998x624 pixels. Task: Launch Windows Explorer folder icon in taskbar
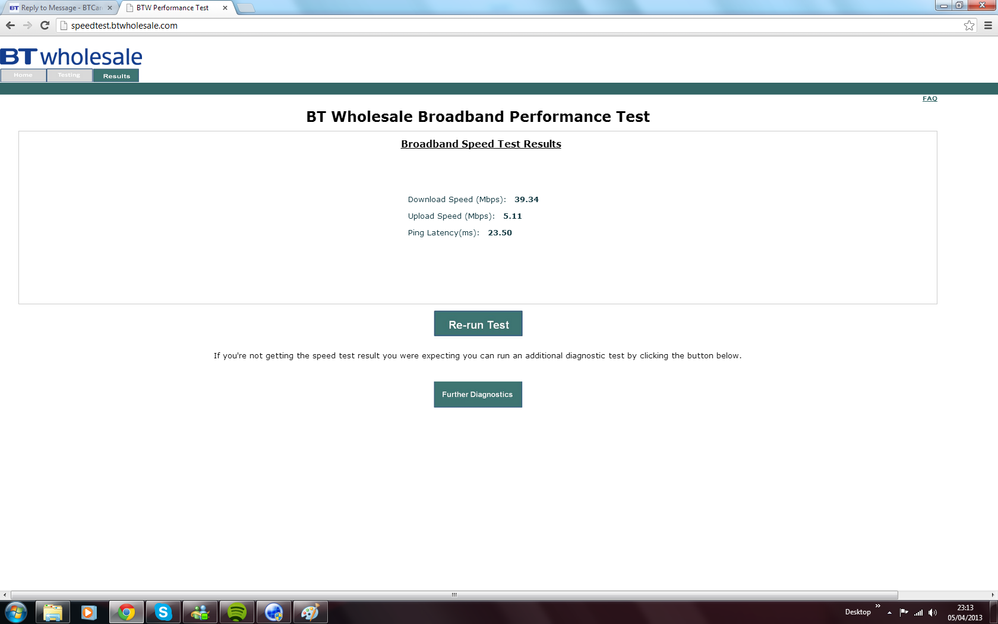tap(52, 612)
